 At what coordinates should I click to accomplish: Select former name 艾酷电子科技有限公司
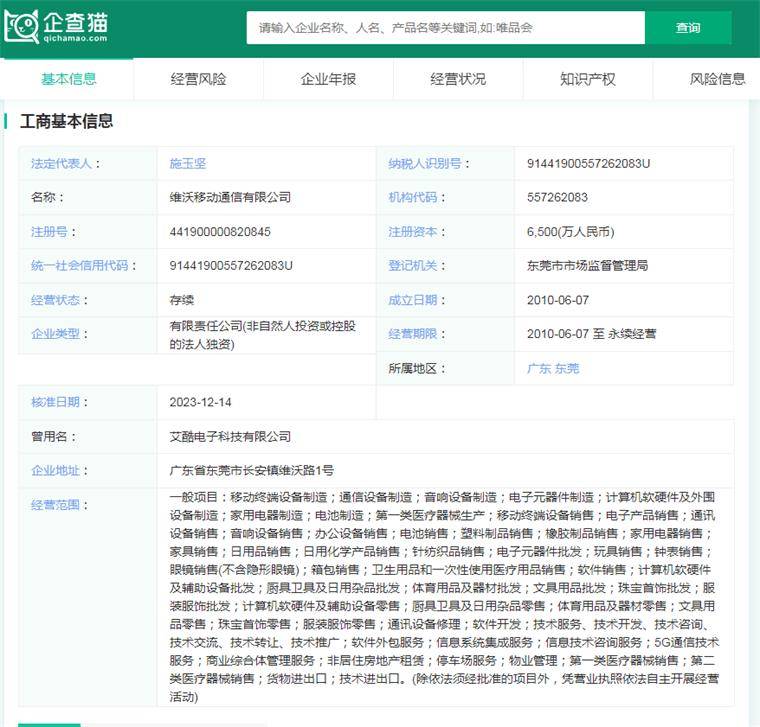[230, 437]
